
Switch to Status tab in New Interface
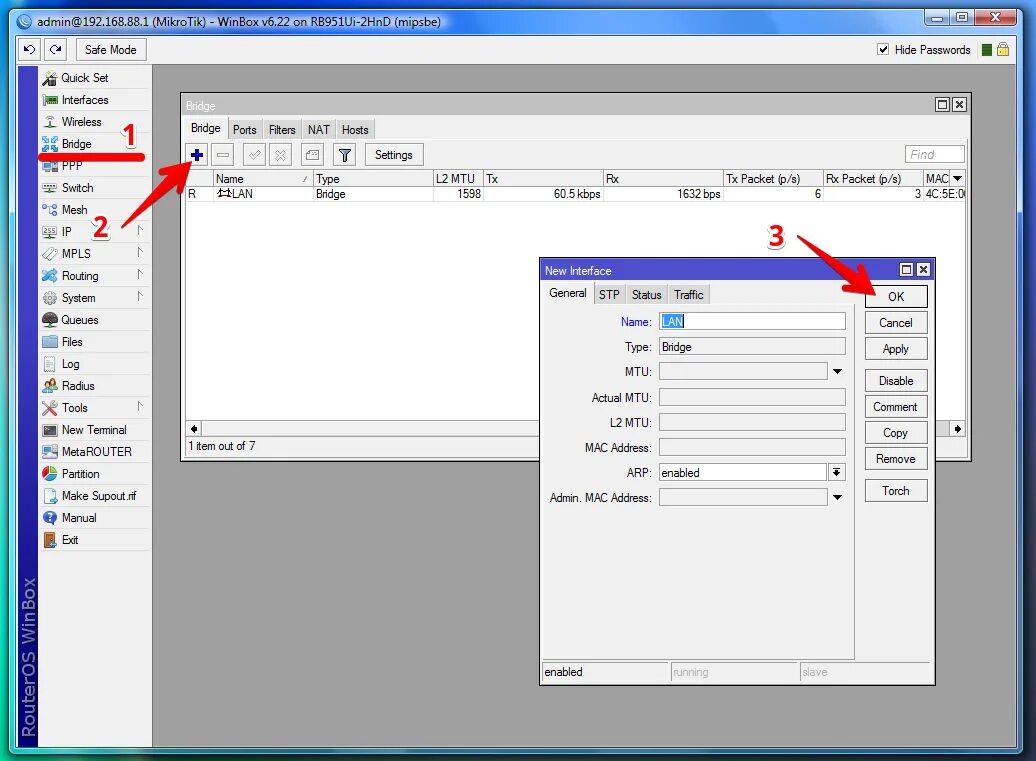pyautogui.click(x=646, y=295)
